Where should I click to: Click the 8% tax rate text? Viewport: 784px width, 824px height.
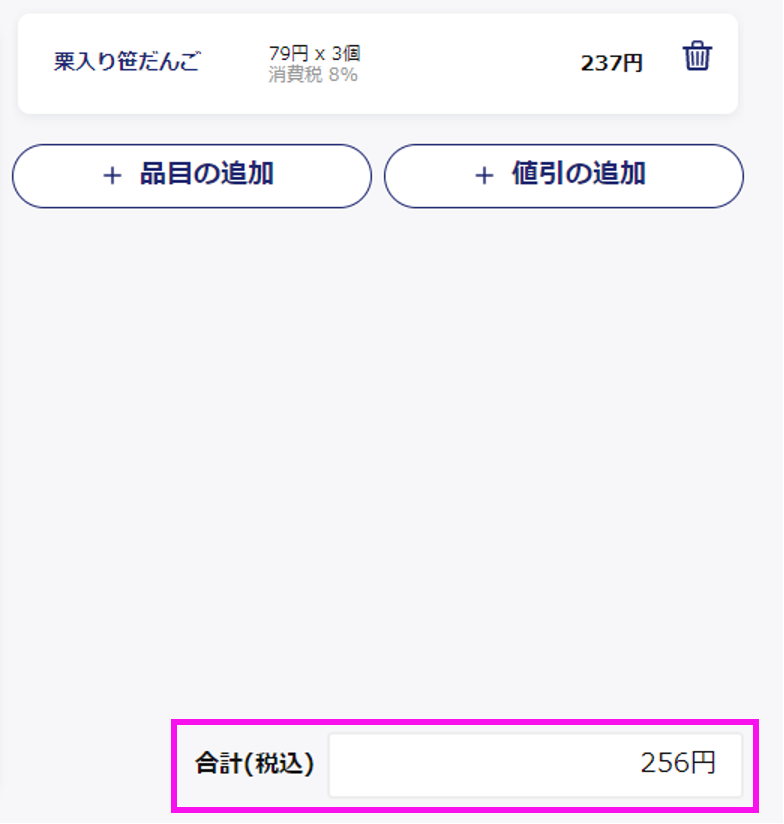[343, 75]
